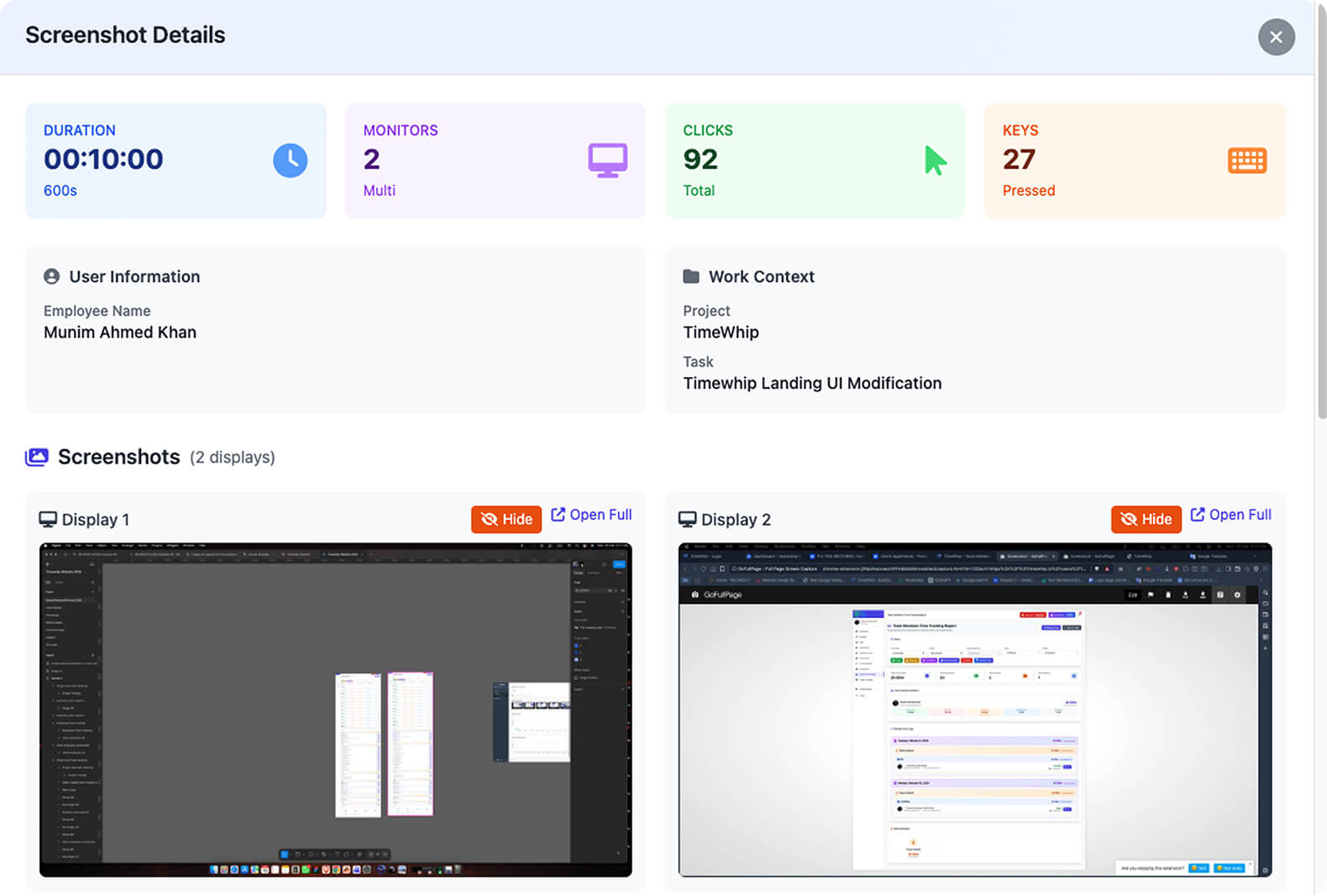Image resolution: width=1327 pixels, height=896 pixels.
Task: Select the Display 2 GoFullPage screenshot thumbnail
Action: tap(974, 710)
